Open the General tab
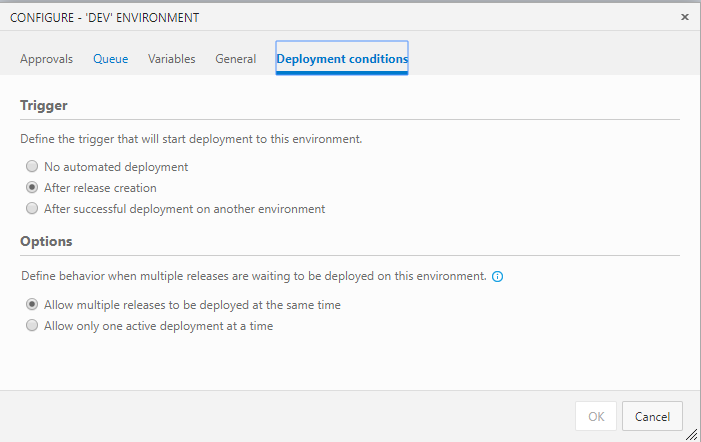Screen dimensions: 701x442 point(236,59)
